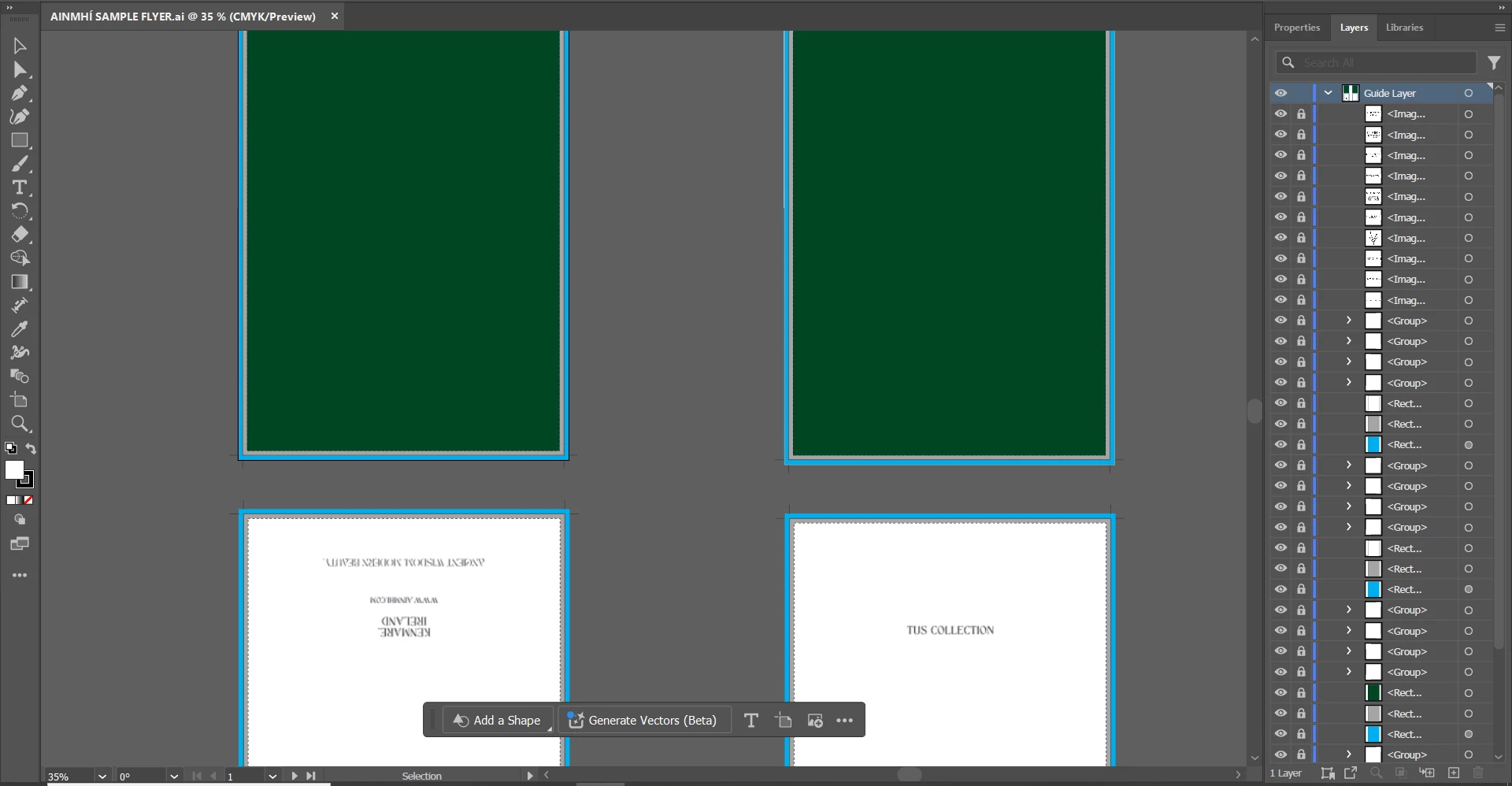Select the Artboard tool in toolbar
This screenshot has width=1512, height=786.
(x=20, y=400)
